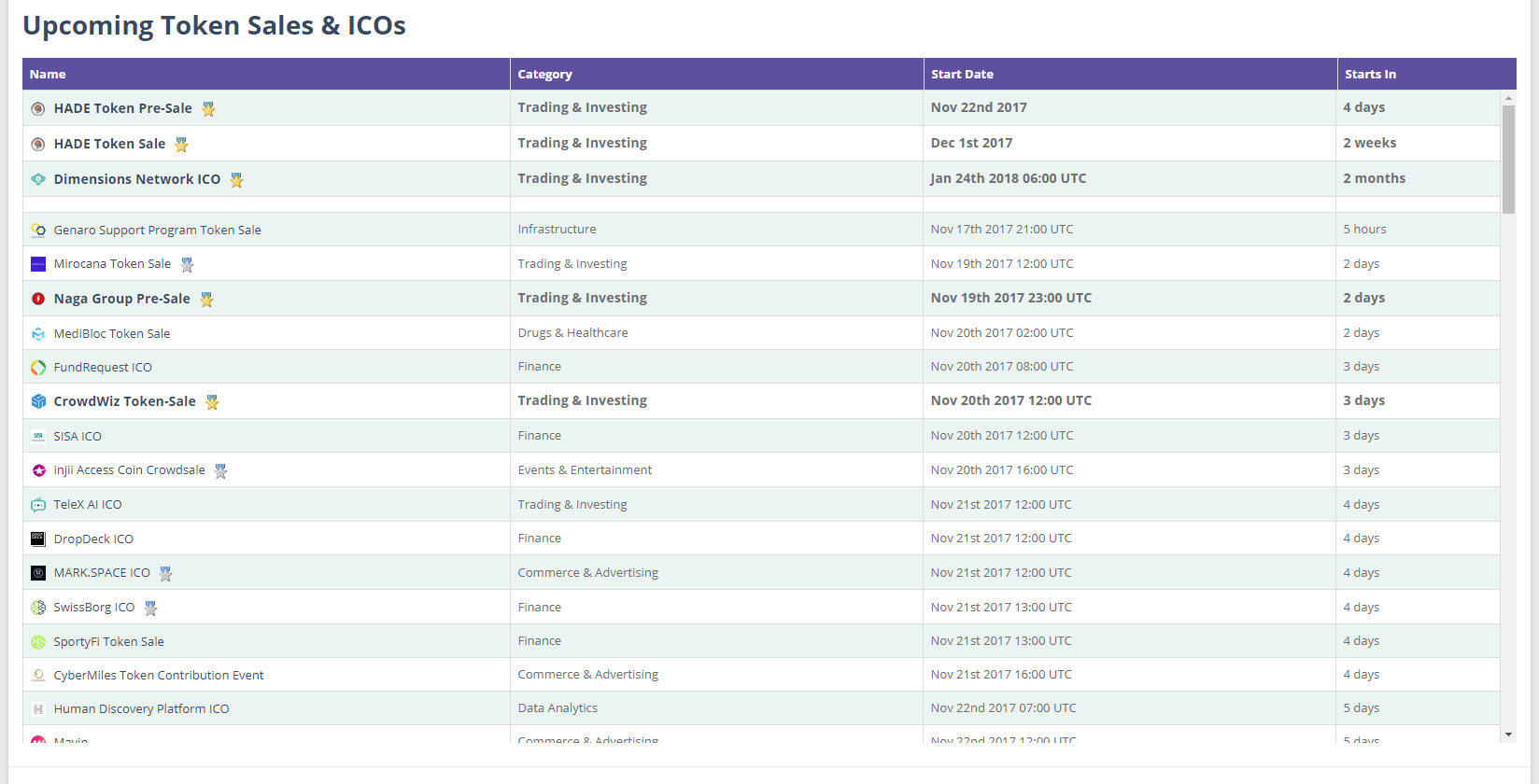
Task: Click the DropDeck ICO logo icon
Action: click(x=38, y=539)
